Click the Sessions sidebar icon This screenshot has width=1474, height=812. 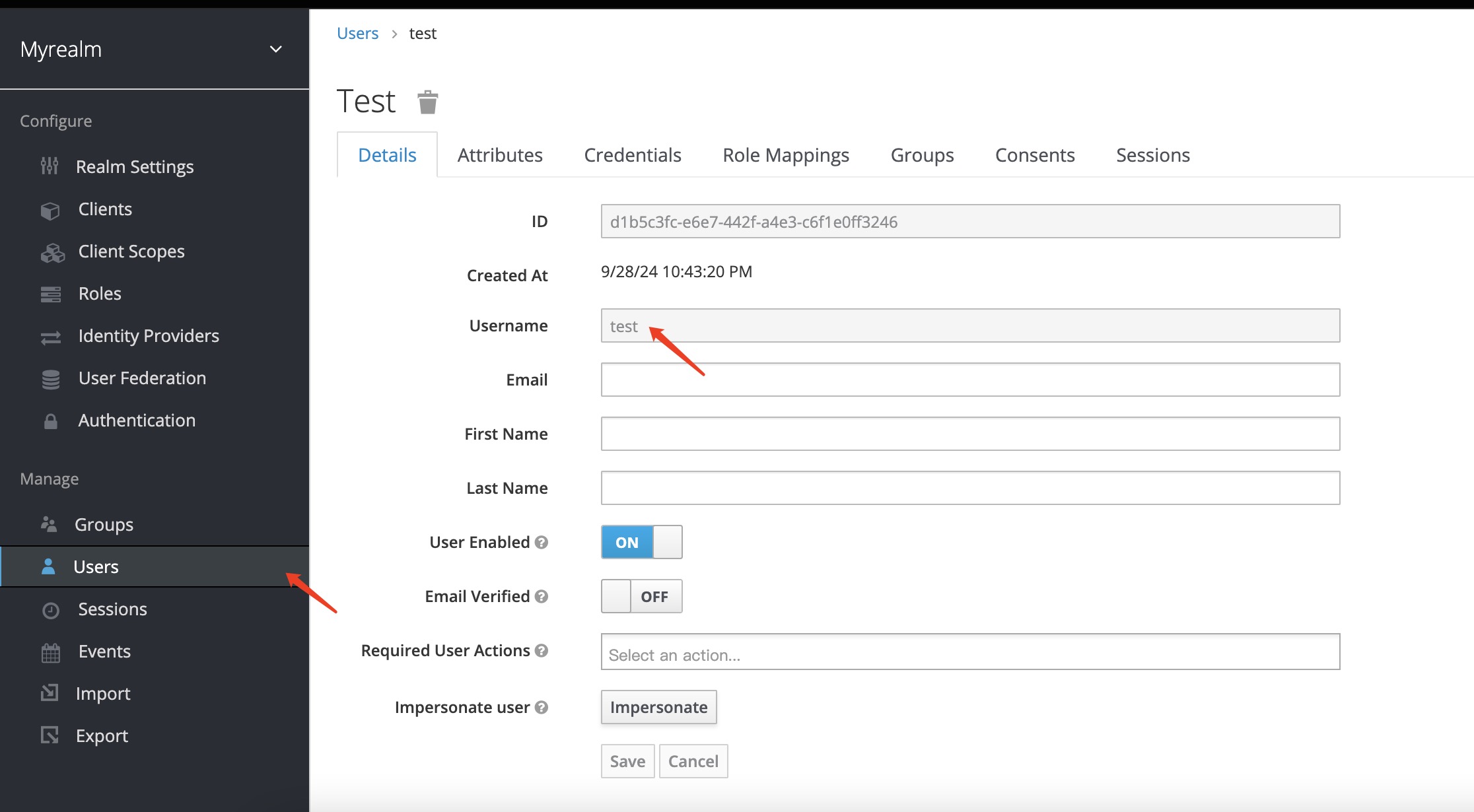(50, 609)
